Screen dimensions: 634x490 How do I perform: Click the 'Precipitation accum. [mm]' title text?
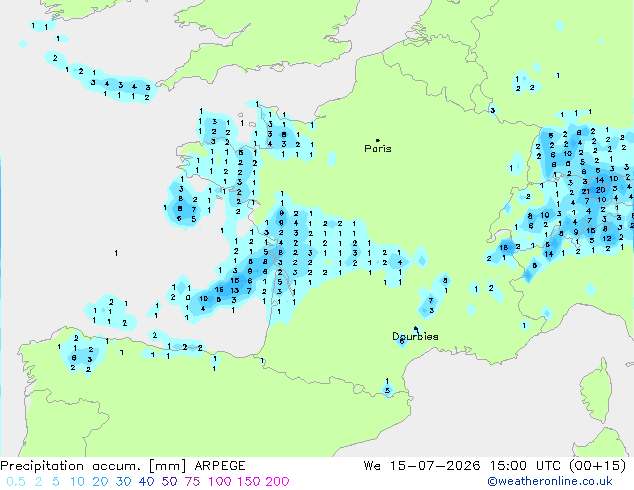pos(93,466)
